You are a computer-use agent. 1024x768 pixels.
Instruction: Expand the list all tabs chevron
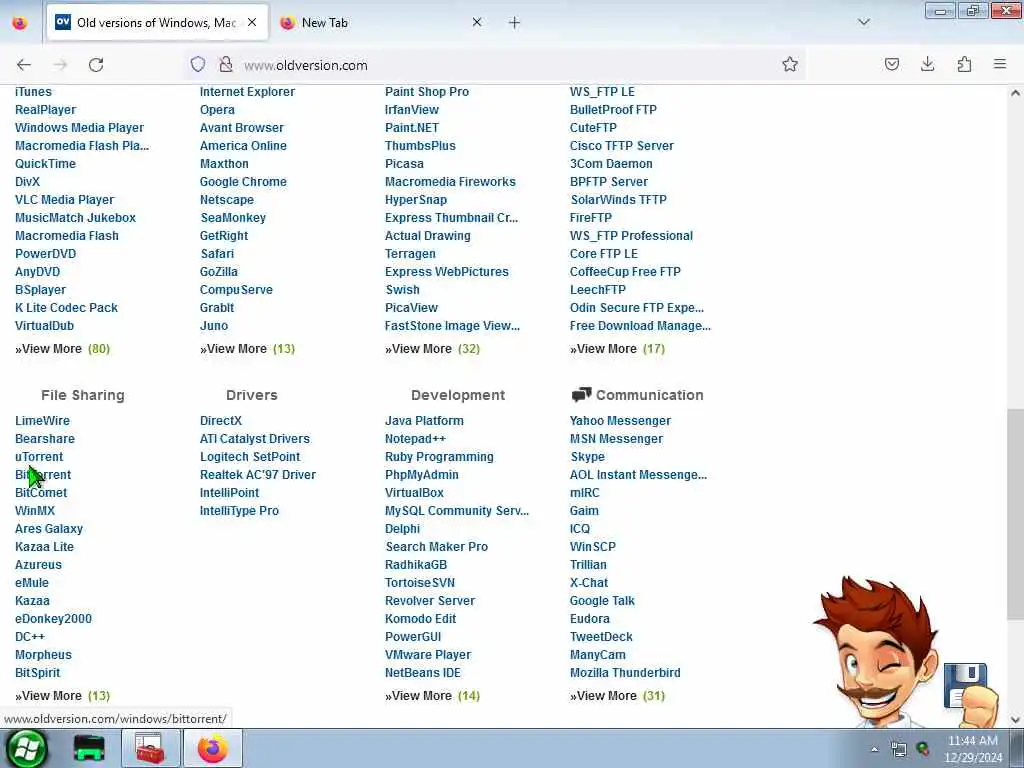click(863, 22)
